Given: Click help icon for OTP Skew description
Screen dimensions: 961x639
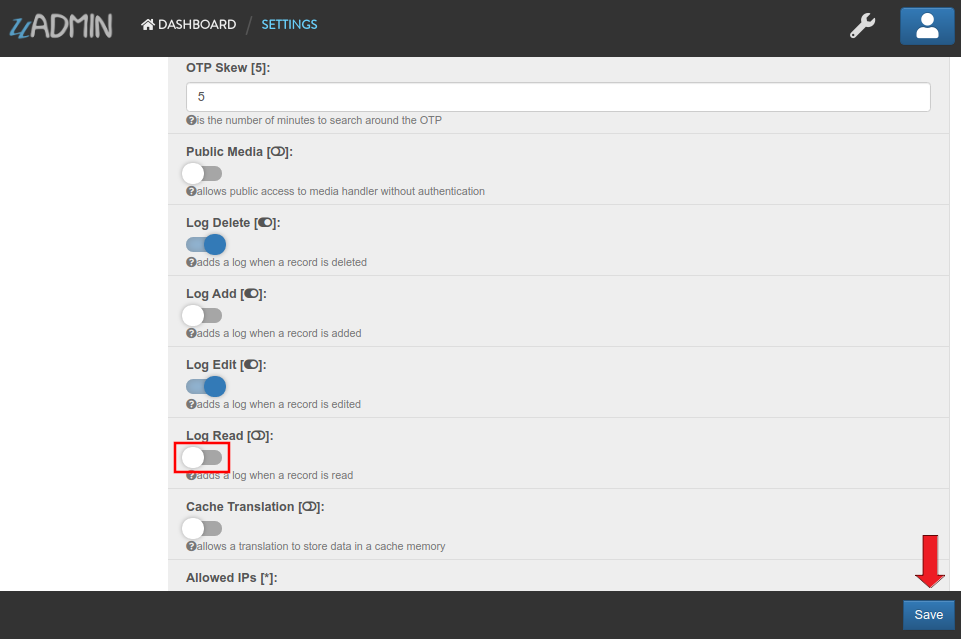Looking at the screenshot, I should (x=191, y=120).
